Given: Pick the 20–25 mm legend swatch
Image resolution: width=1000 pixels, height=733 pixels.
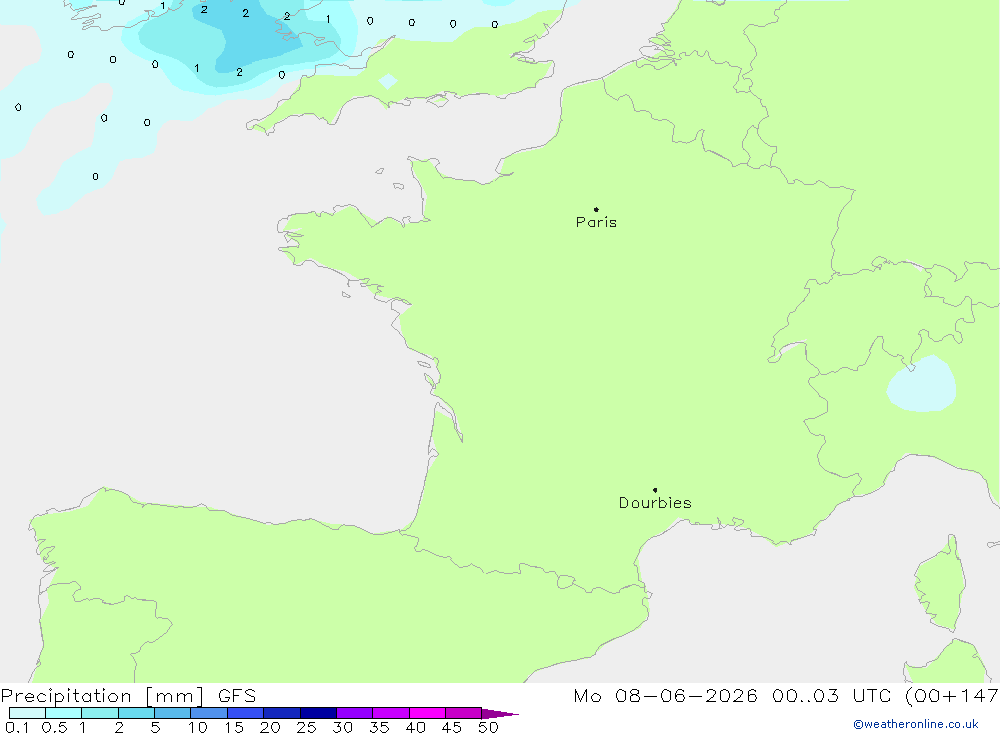Looking at the screenshot, I should coord(282,713).
